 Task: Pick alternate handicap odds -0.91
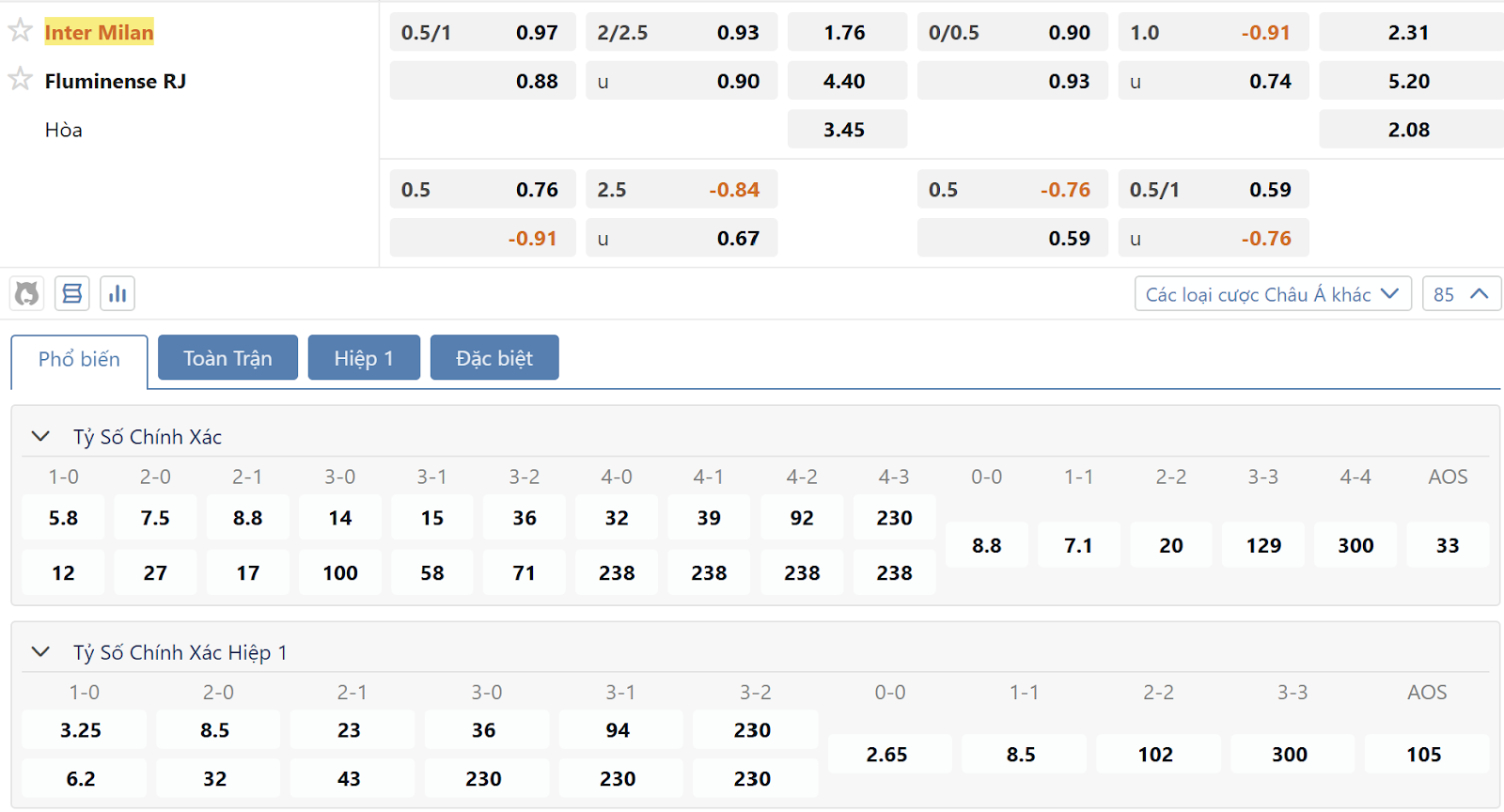(482, 238)
